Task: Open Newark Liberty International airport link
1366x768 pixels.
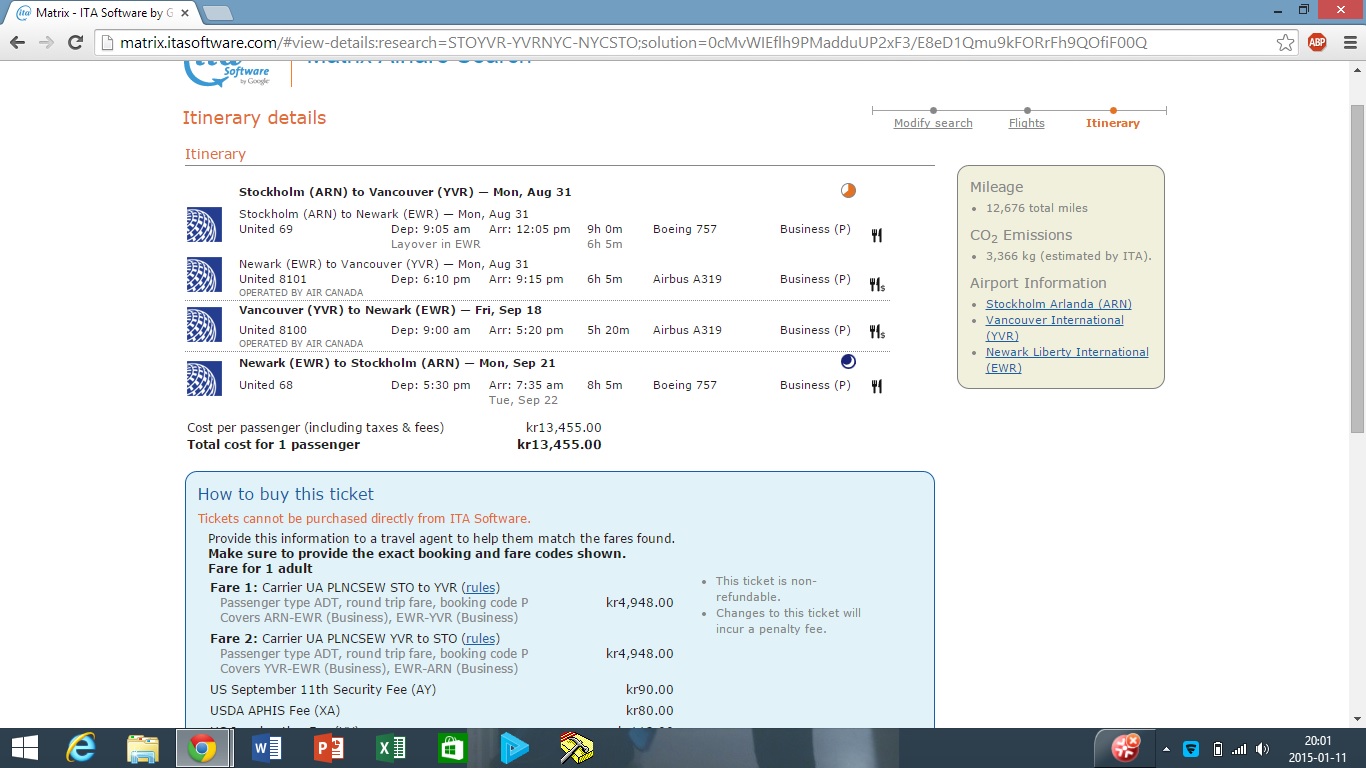Action: click(x=1066, y=352)
